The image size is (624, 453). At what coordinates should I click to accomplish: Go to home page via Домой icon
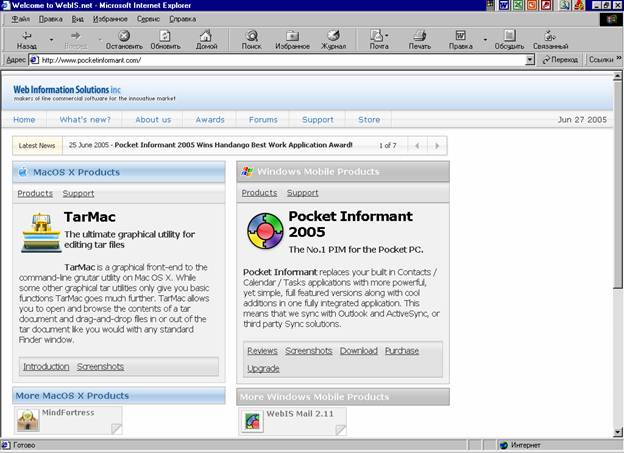(206, 40)
